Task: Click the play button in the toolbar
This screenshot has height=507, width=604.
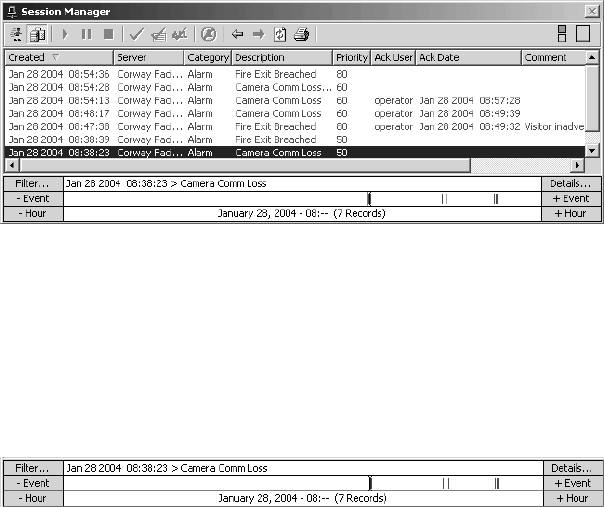Action: (67, 34)
